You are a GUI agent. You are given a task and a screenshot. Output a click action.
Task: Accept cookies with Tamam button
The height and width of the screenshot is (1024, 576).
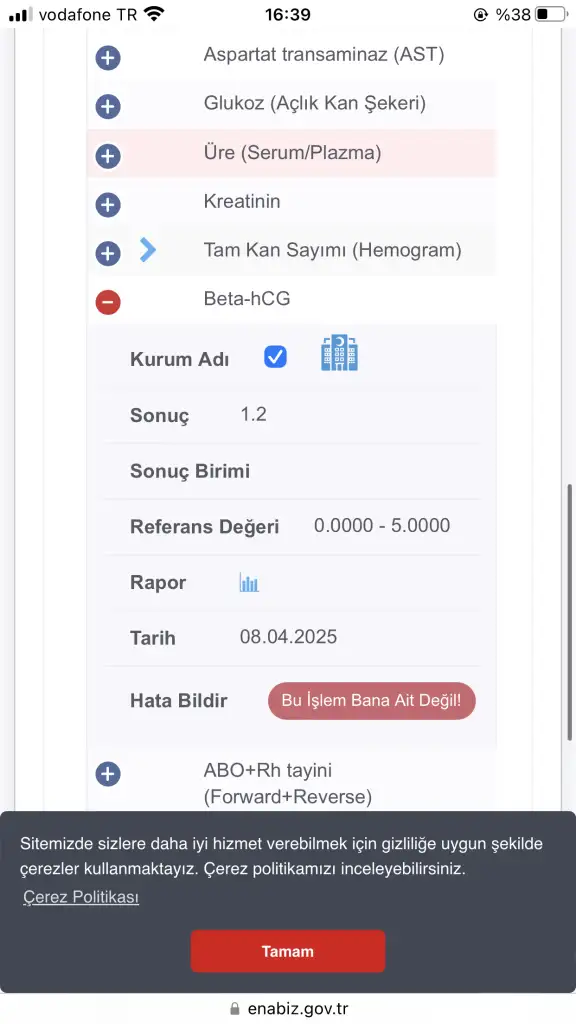[x=288, y=952]
